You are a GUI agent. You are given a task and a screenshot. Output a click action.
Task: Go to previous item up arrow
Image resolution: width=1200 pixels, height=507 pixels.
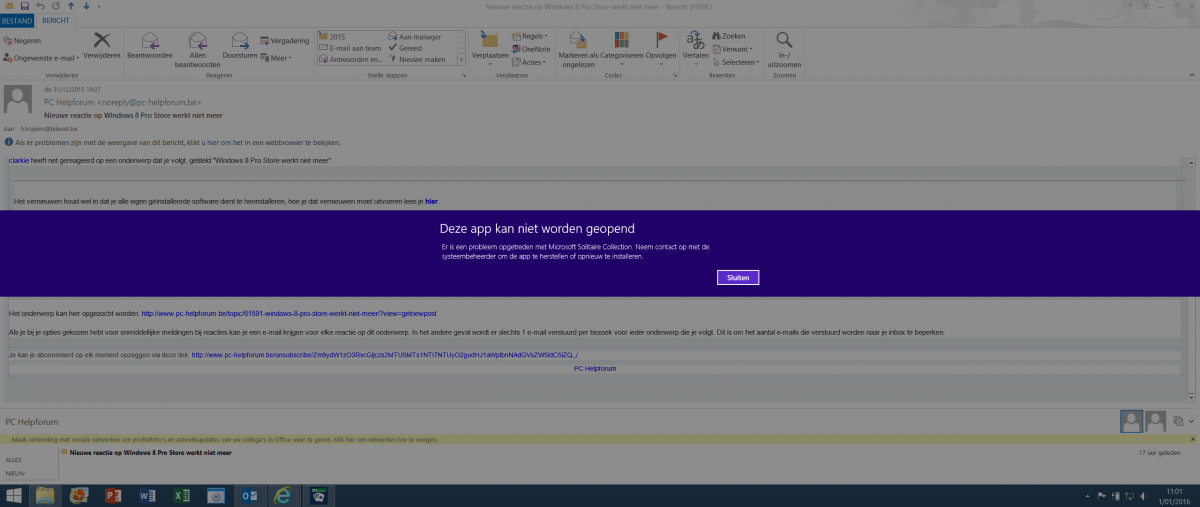70,6
